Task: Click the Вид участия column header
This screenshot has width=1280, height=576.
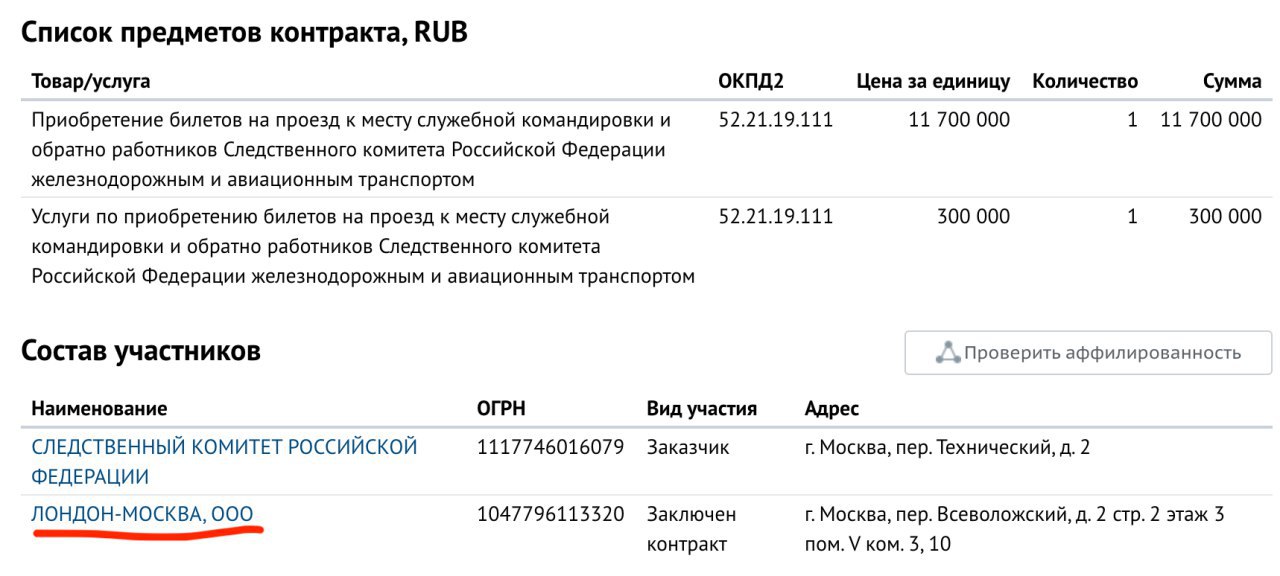Action: 702,409
